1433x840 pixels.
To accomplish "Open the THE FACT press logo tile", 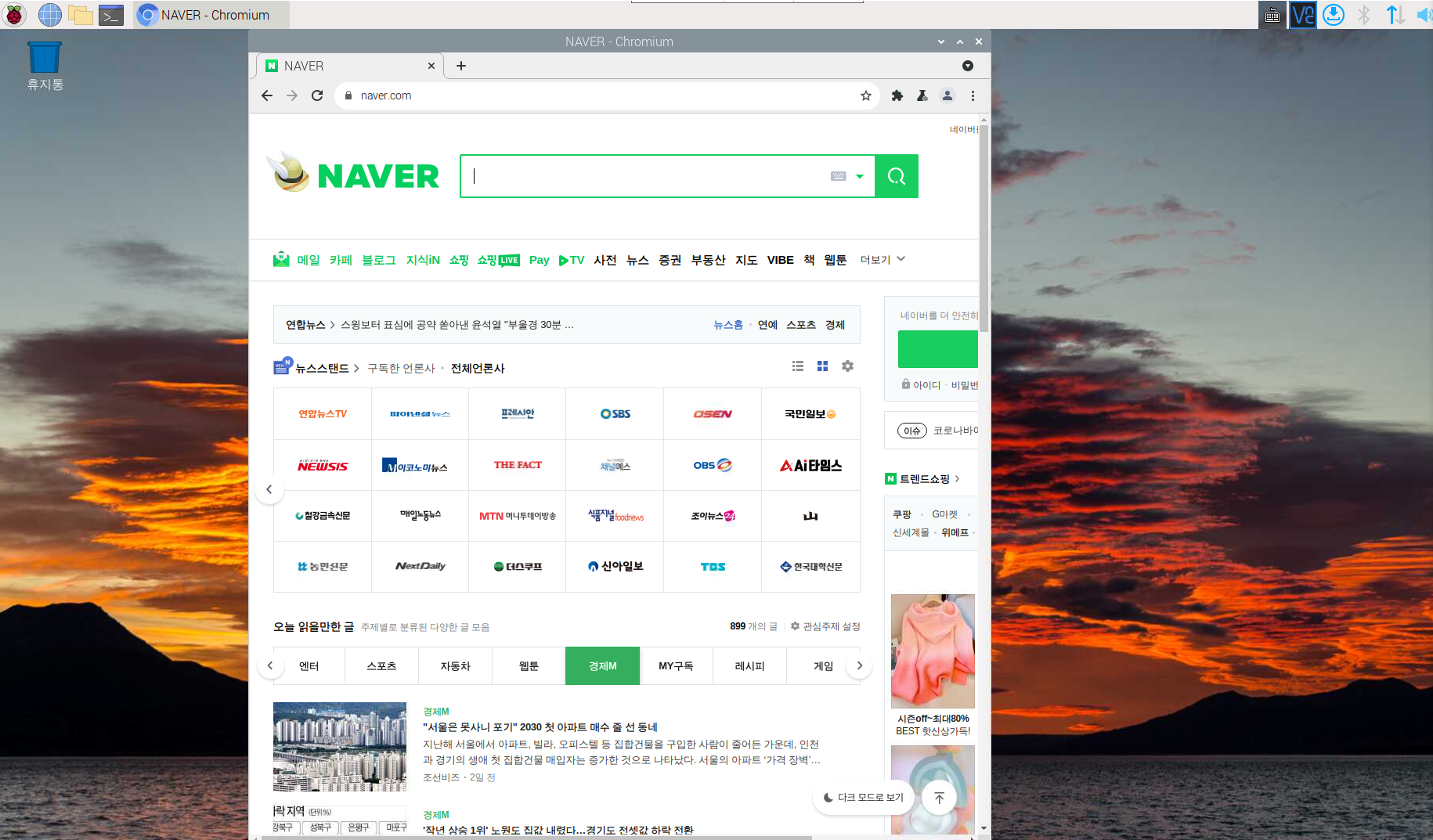I will click(518, 465).
